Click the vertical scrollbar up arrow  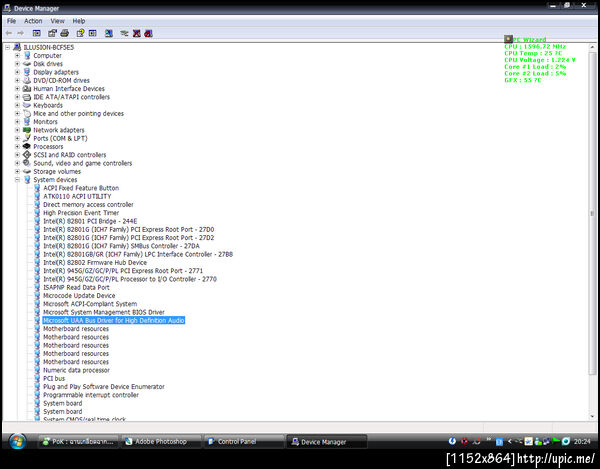click(592, 47)
